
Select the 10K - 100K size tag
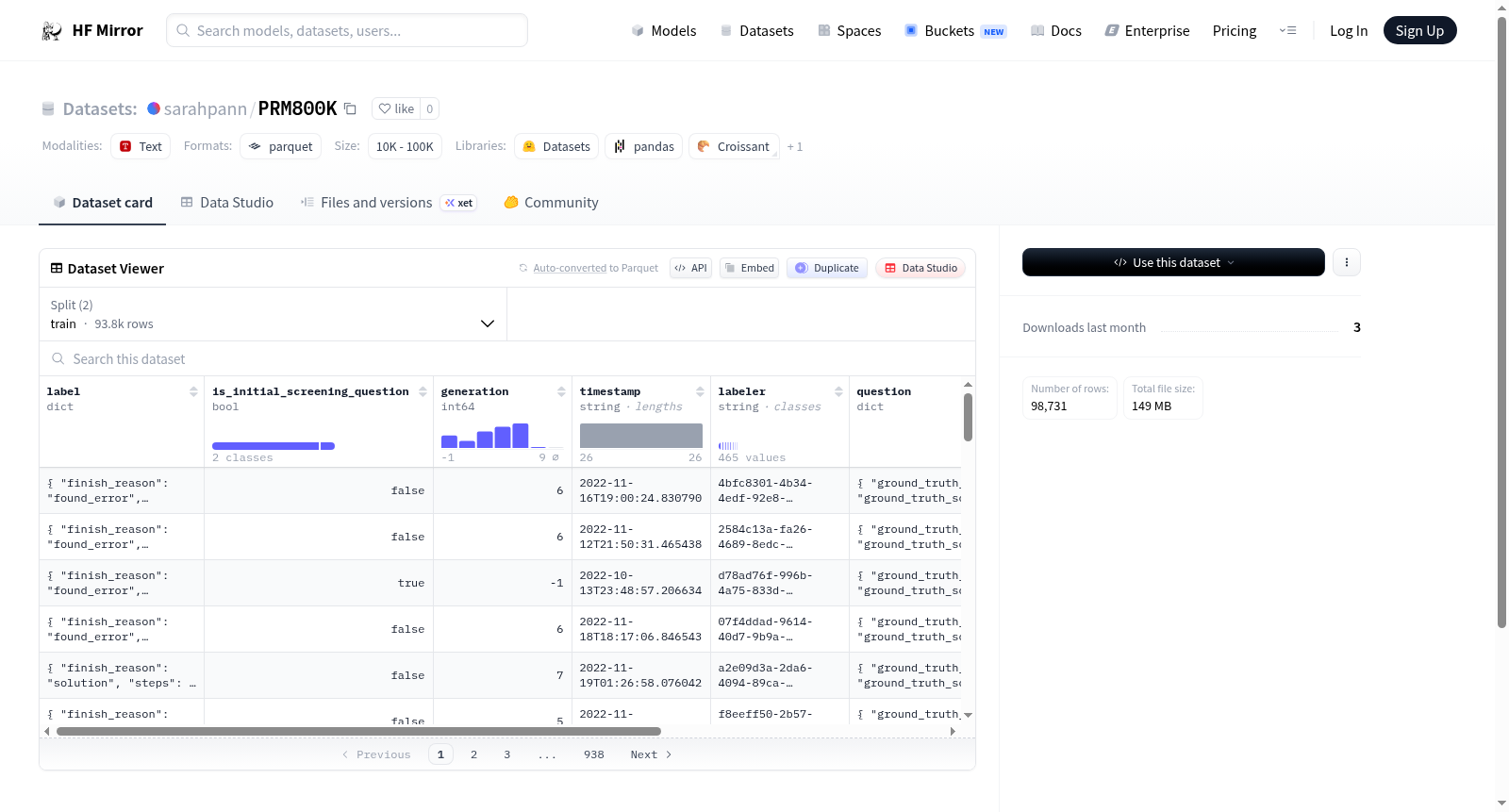pos(405,146)
